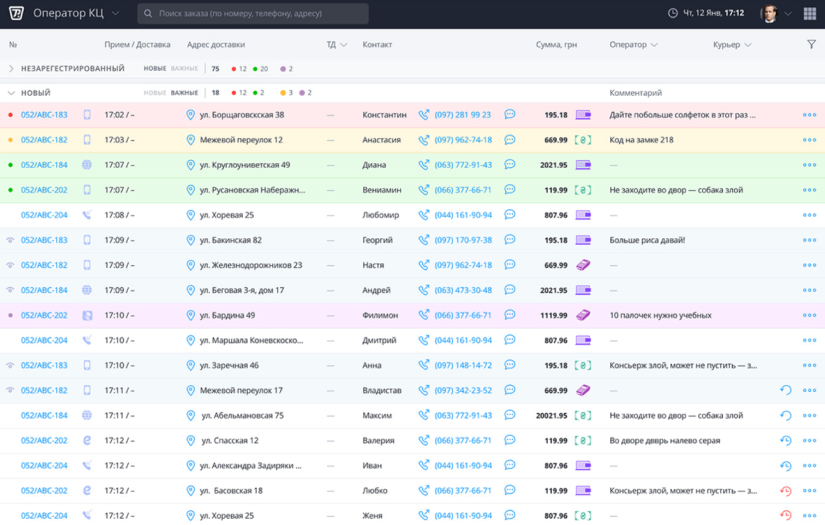The height and width of the screenshot is (525, 825).
Task: Click the Прием / Доставка column header
Action: tap(137, 45)
